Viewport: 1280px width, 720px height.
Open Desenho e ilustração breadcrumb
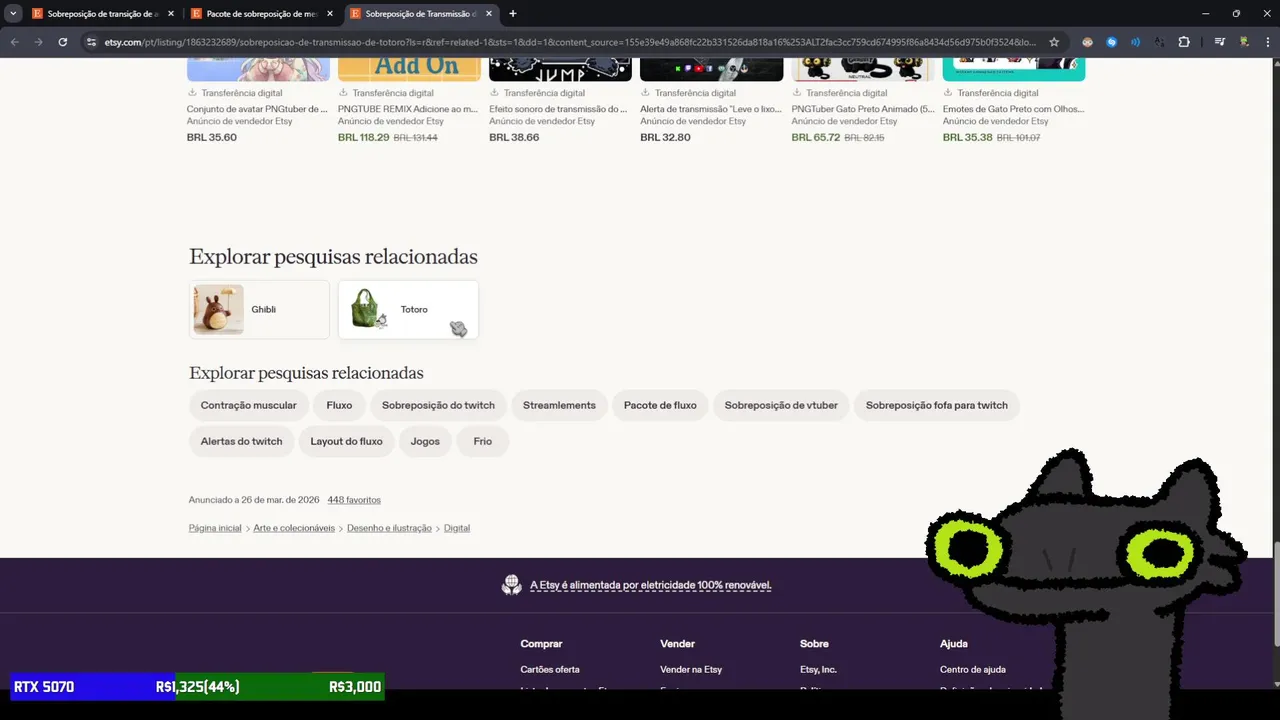389,528
